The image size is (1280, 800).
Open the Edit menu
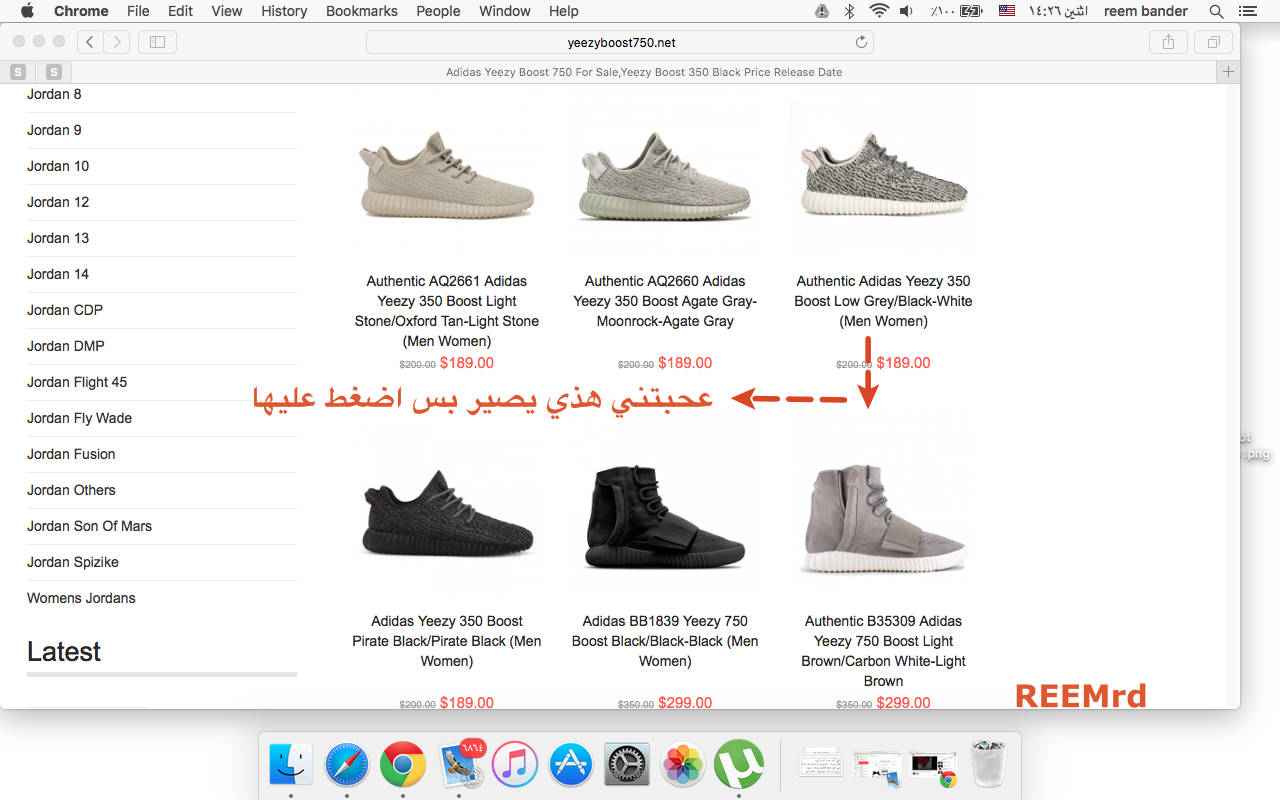coord(180,11)
